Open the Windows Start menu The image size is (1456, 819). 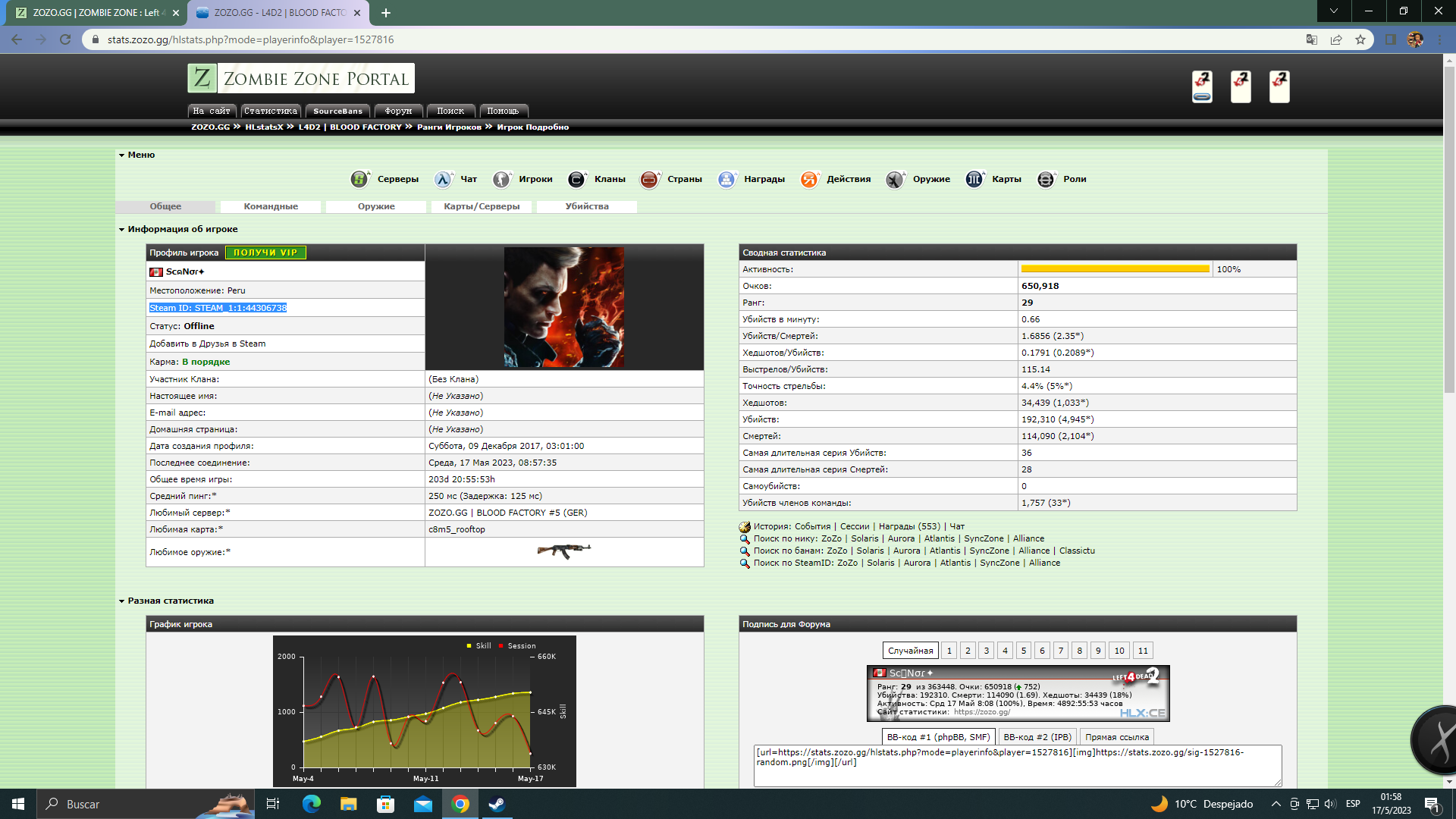coord(18,804)
